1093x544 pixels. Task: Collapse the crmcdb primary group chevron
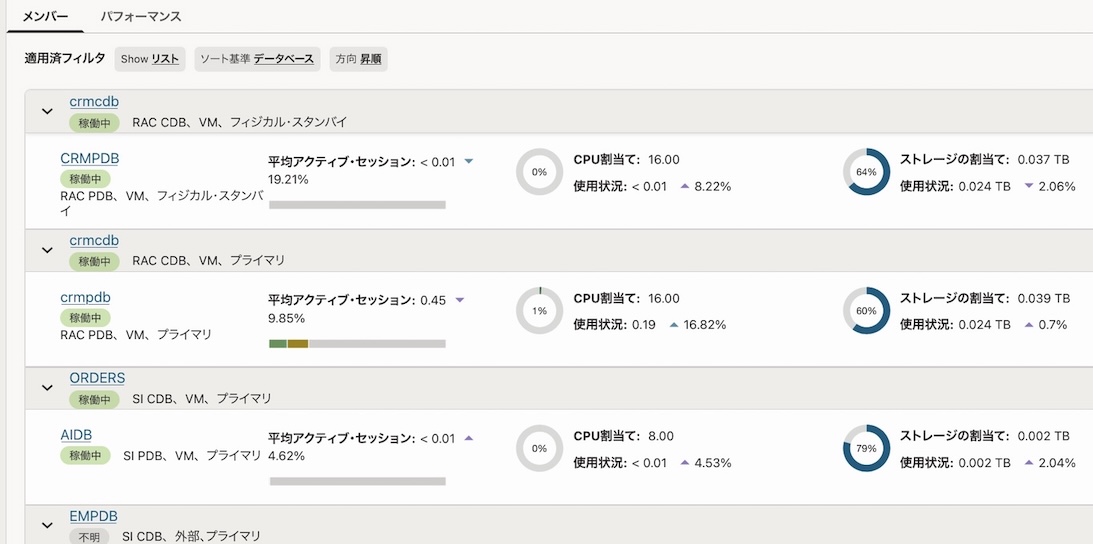(47, 250)
